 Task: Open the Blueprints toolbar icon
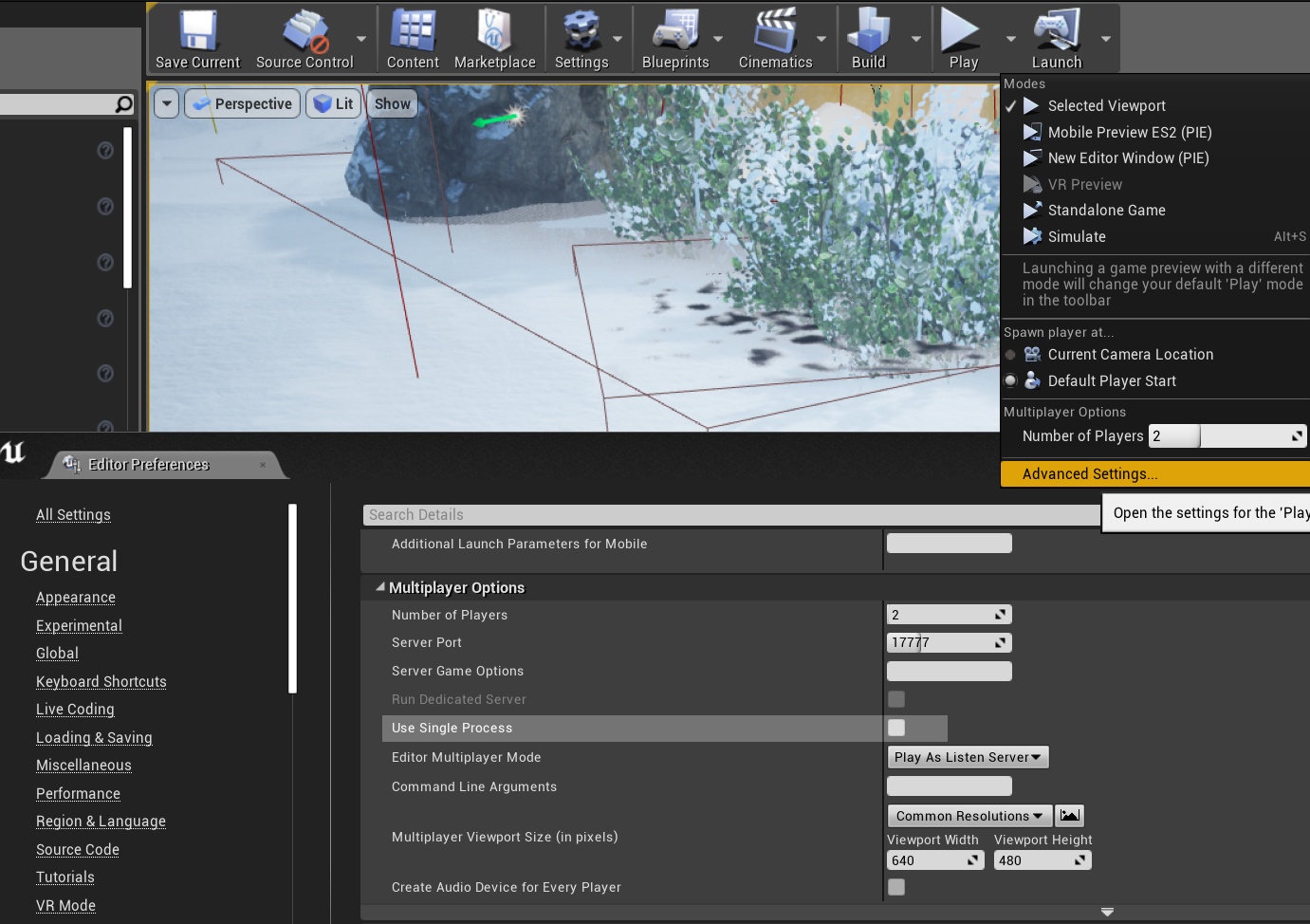pos(675,30)
